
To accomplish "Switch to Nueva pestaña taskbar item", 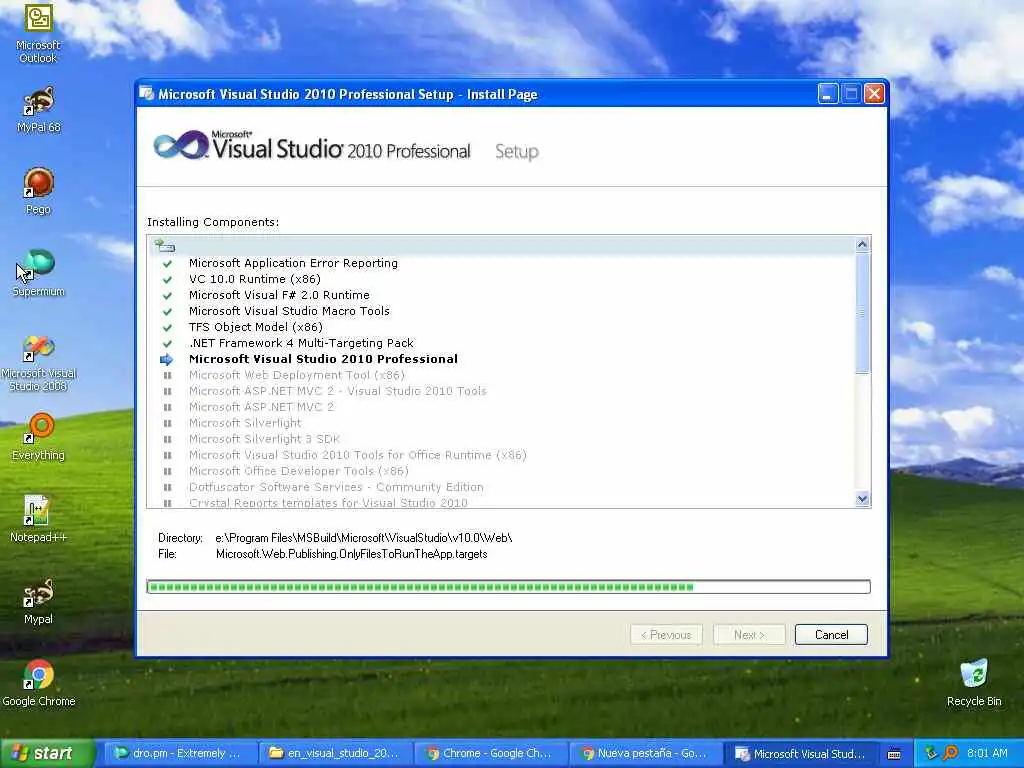I will [645, 754].
